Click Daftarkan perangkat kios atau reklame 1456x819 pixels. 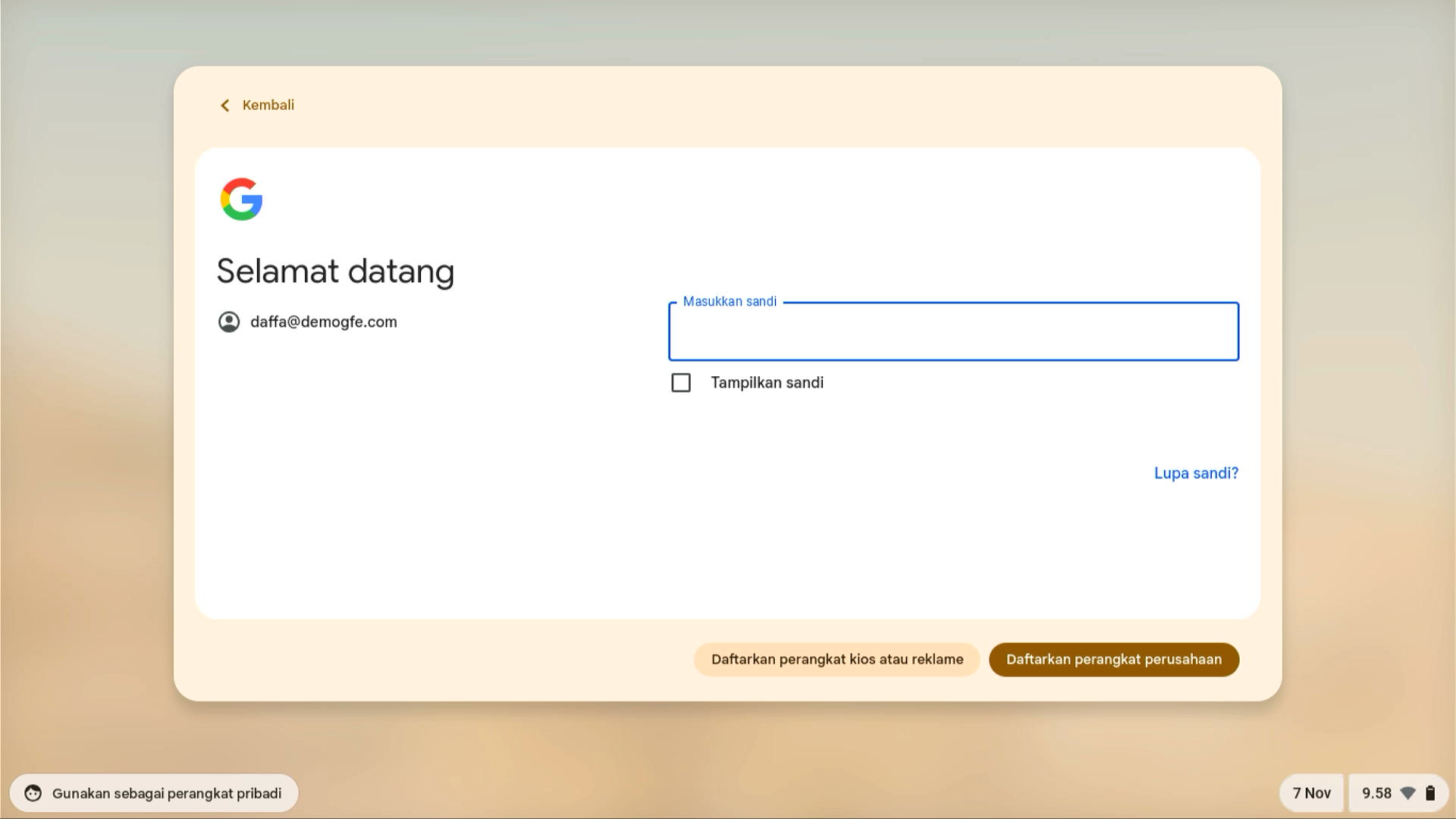click(836, 659)
